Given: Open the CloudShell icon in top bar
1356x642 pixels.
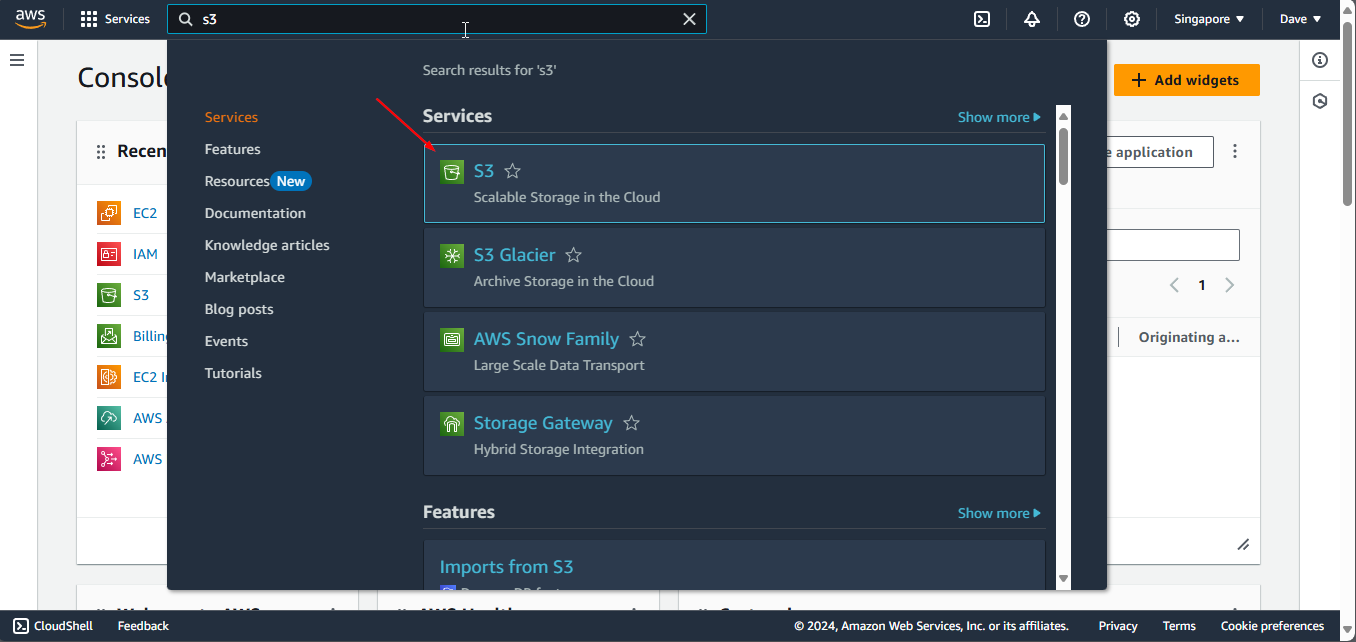Looking at the screenshot, I should point(982,19).
